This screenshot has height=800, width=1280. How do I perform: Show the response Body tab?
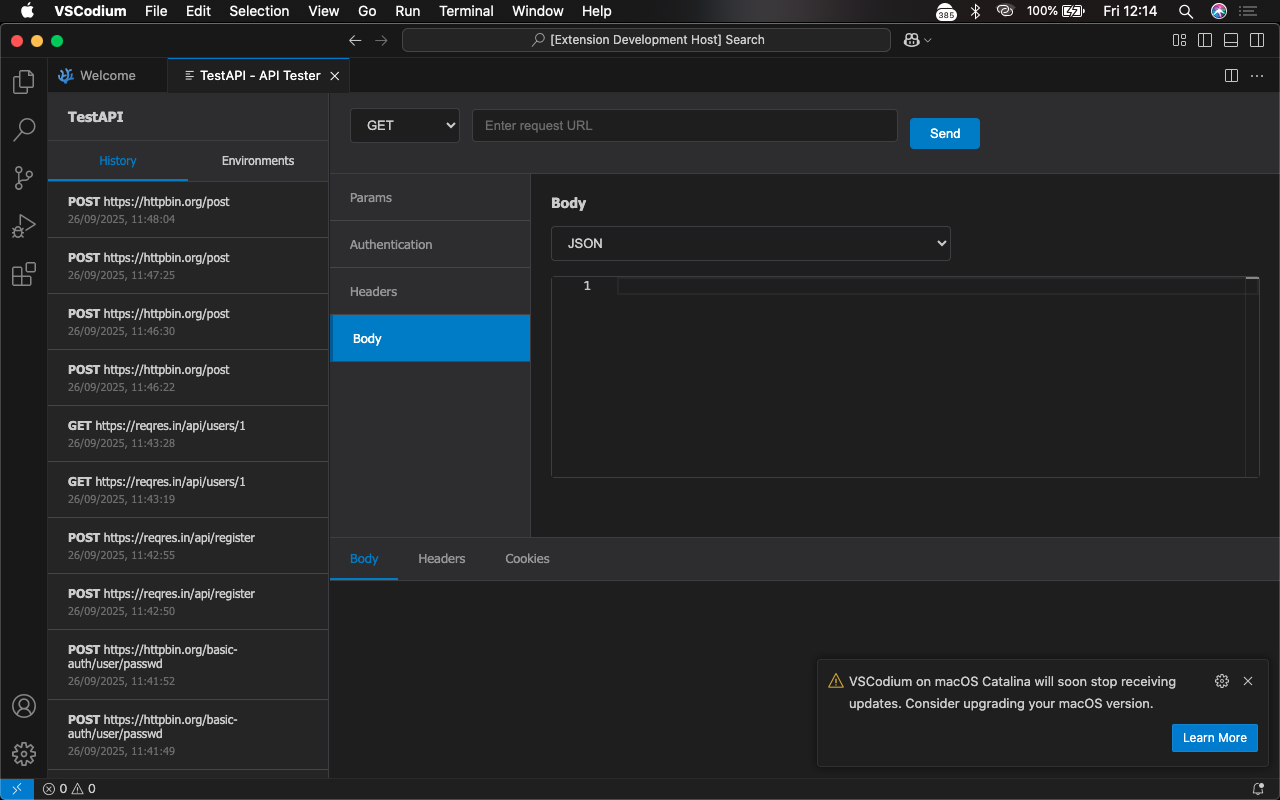click(x=364, y=558)
